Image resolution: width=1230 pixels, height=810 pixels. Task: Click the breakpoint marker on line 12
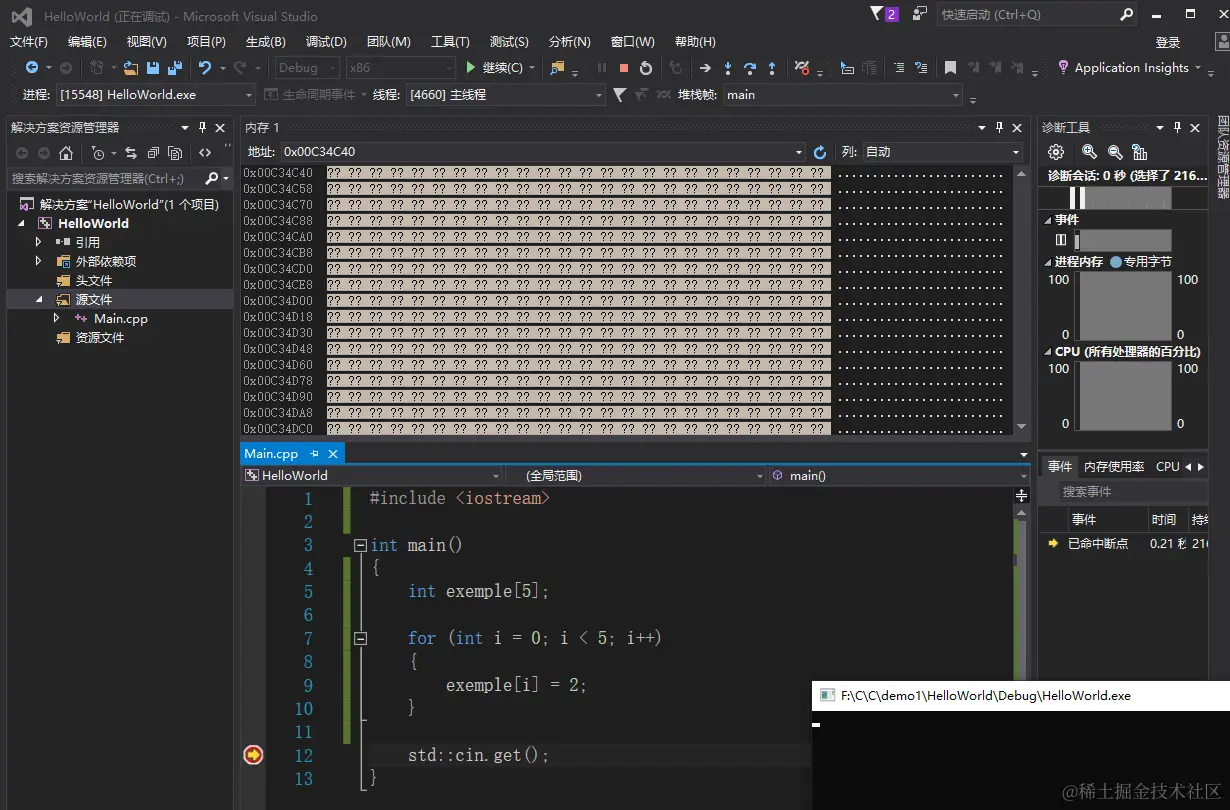tap(253, 755)
